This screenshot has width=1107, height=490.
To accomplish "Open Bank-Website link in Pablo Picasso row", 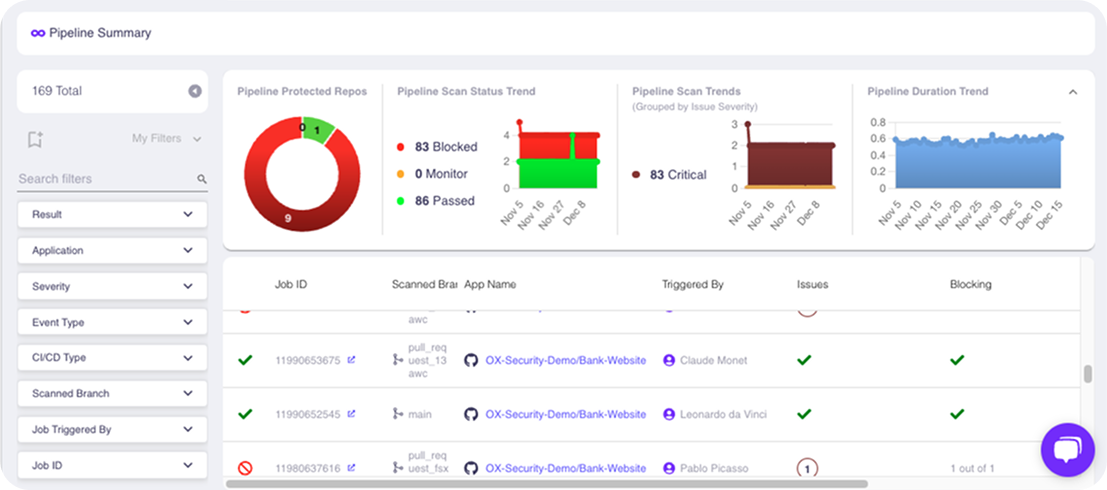I will (566, 468).
